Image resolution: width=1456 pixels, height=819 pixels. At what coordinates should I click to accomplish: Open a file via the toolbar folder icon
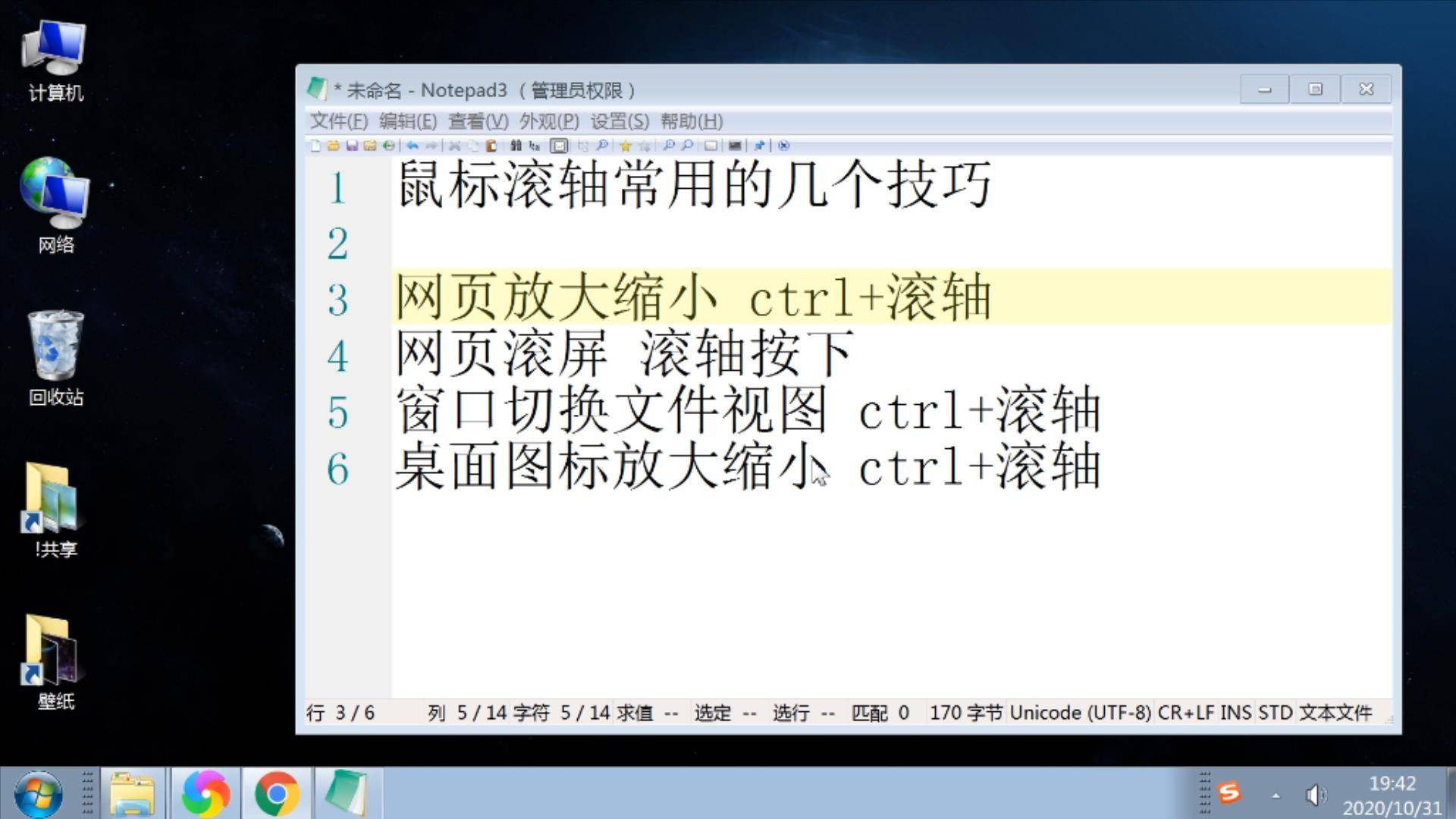tap(334, 145)
